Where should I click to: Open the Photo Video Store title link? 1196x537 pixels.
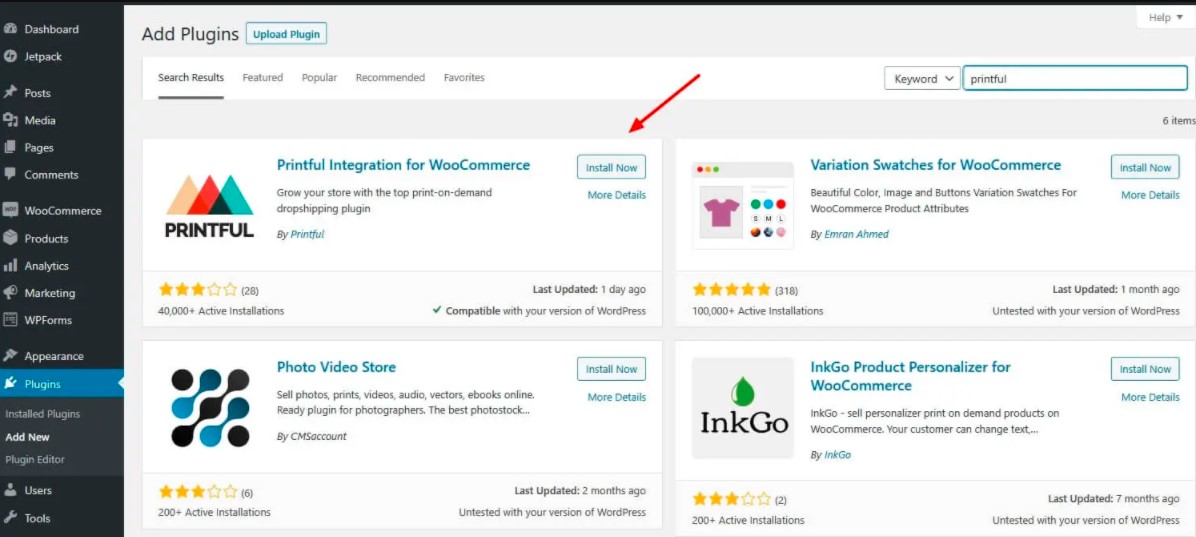[x=336, y=367]
